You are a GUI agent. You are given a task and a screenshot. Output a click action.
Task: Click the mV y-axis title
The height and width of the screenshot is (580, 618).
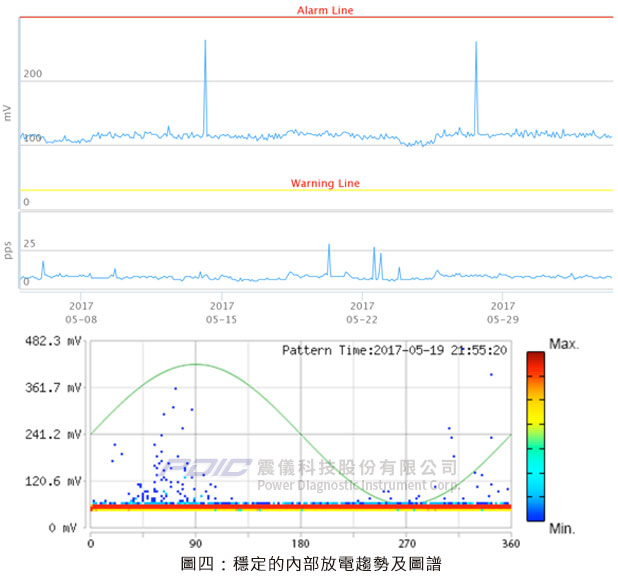7,113
